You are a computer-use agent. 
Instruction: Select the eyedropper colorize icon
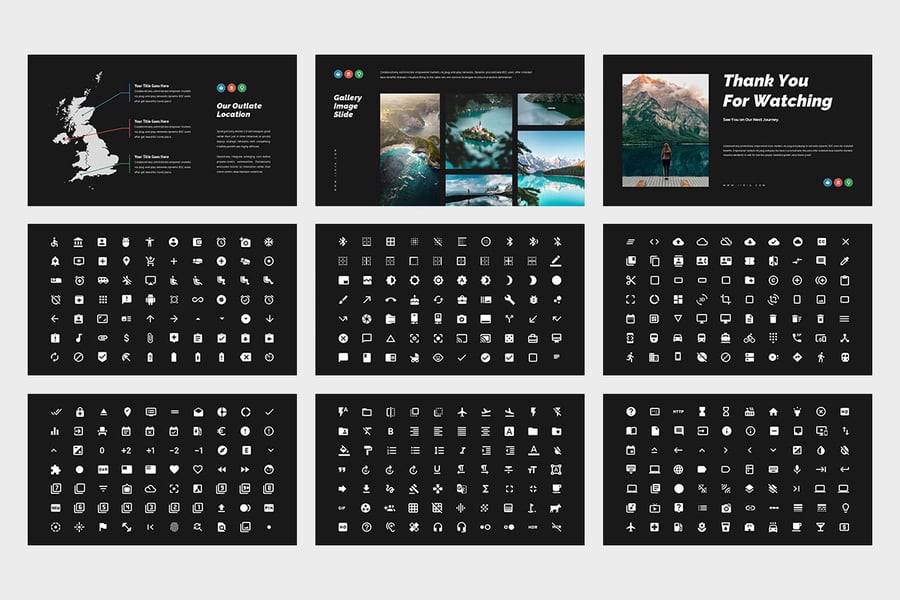[845, 261]
